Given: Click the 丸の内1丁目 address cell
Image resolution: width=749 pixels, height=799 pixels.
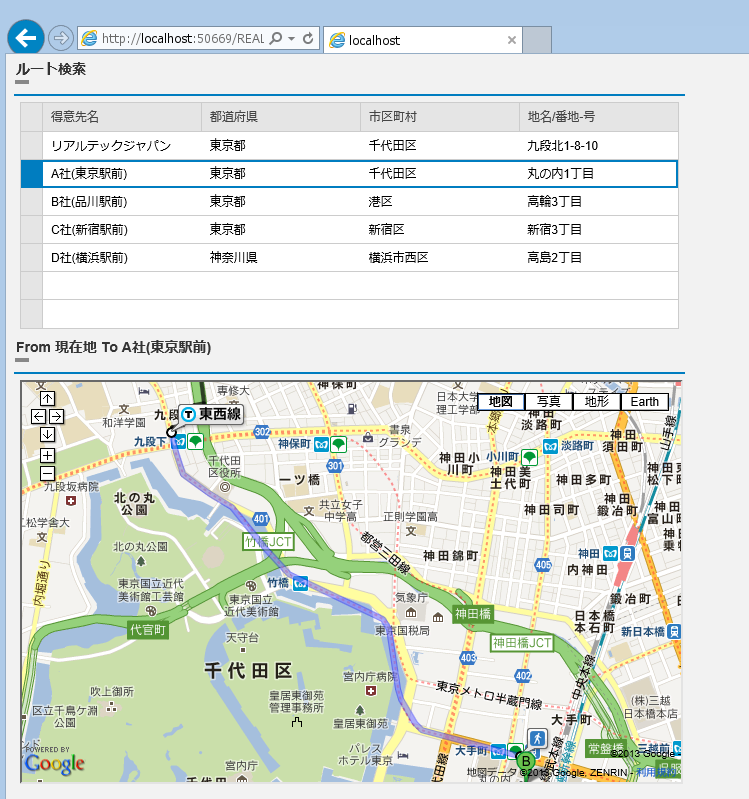Looking at the screenshot, I should [599, 174].
